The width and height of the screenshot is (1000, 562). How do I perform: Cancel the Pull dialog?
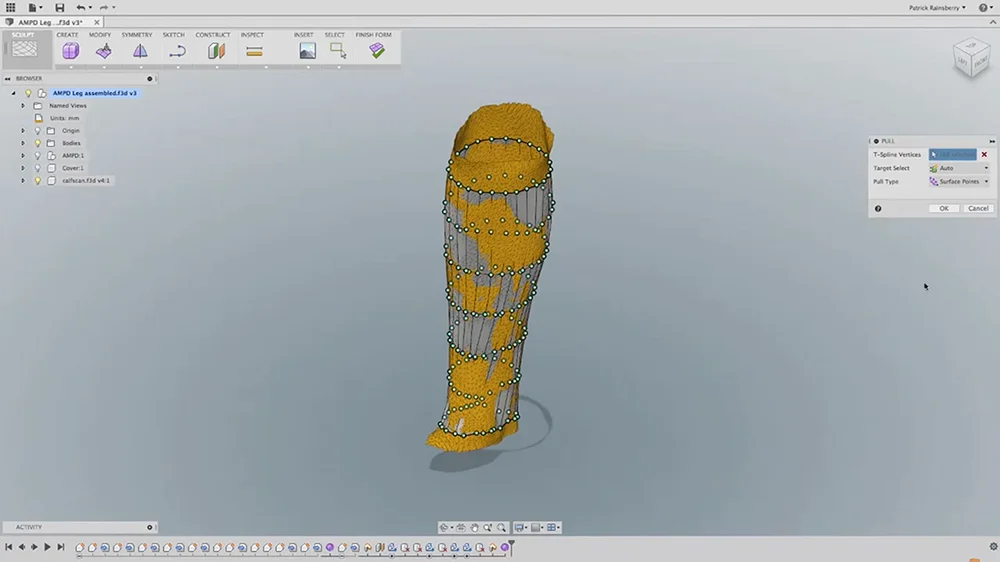(x=977, y=208)
